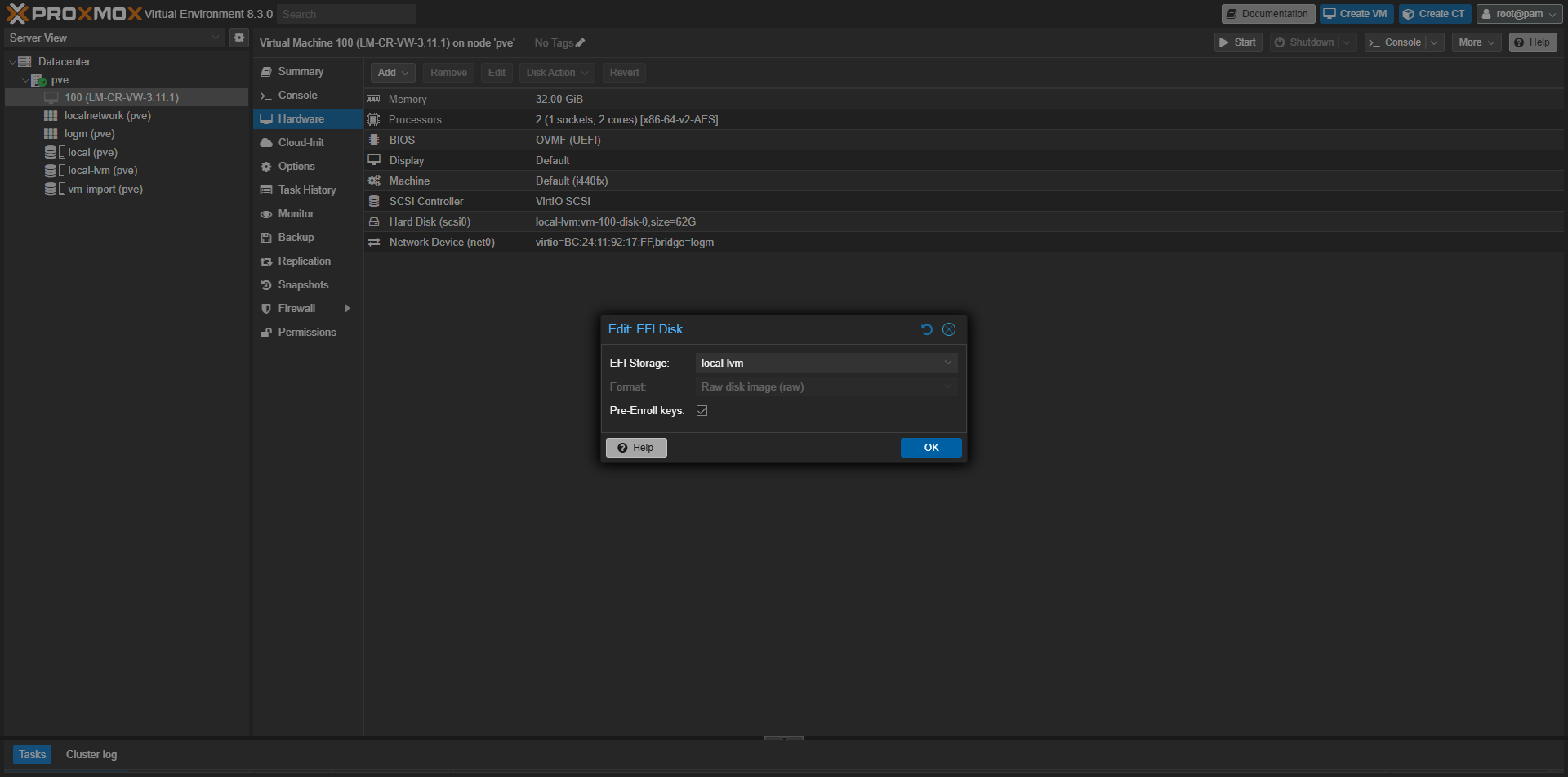This screenshot has width=1568, height=777.
Task: Switch to the Cluster log tab
Action: coord(91,754)
